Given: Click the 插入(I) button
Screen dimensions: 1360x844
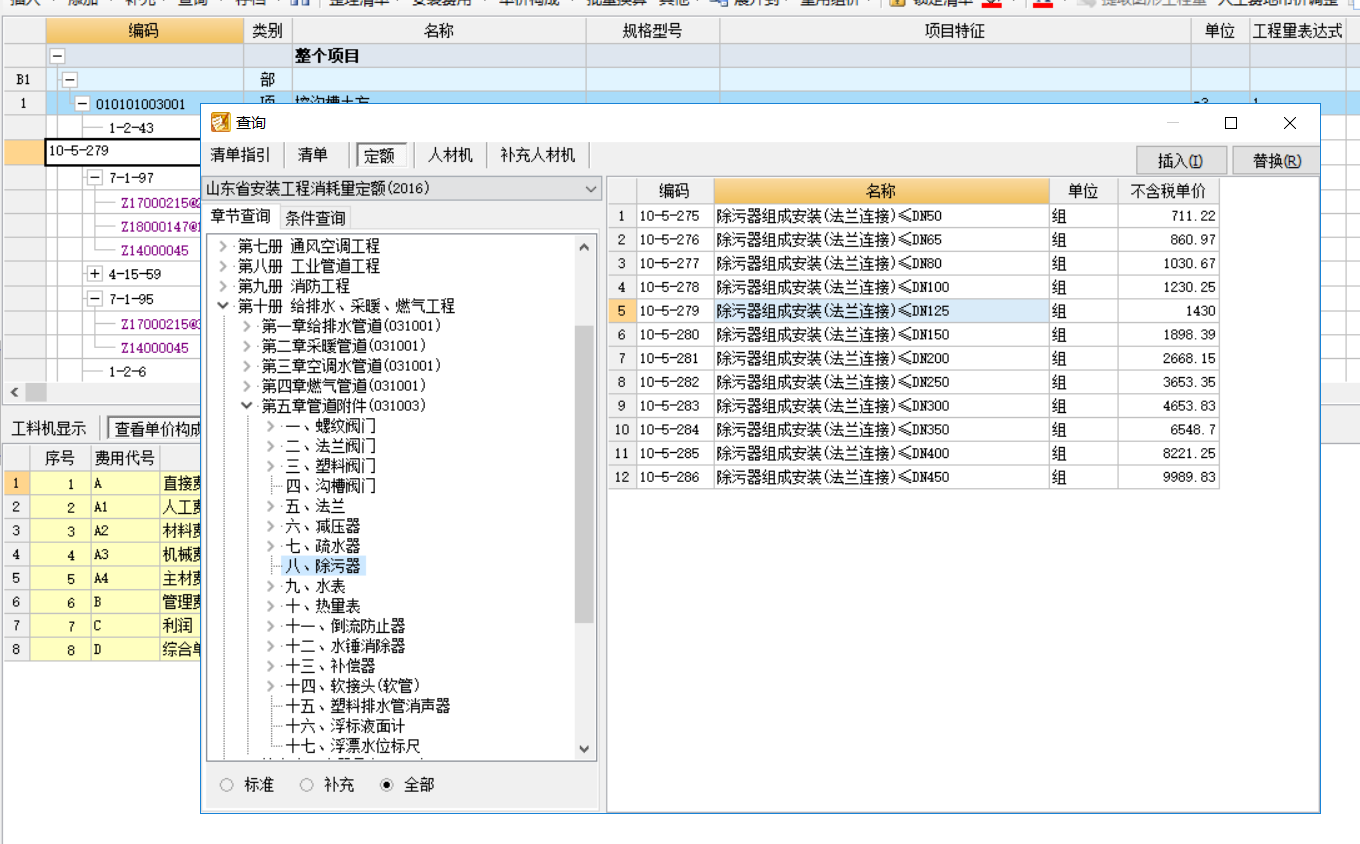Looking at the screenshot, I should [x=1180, y=161].
